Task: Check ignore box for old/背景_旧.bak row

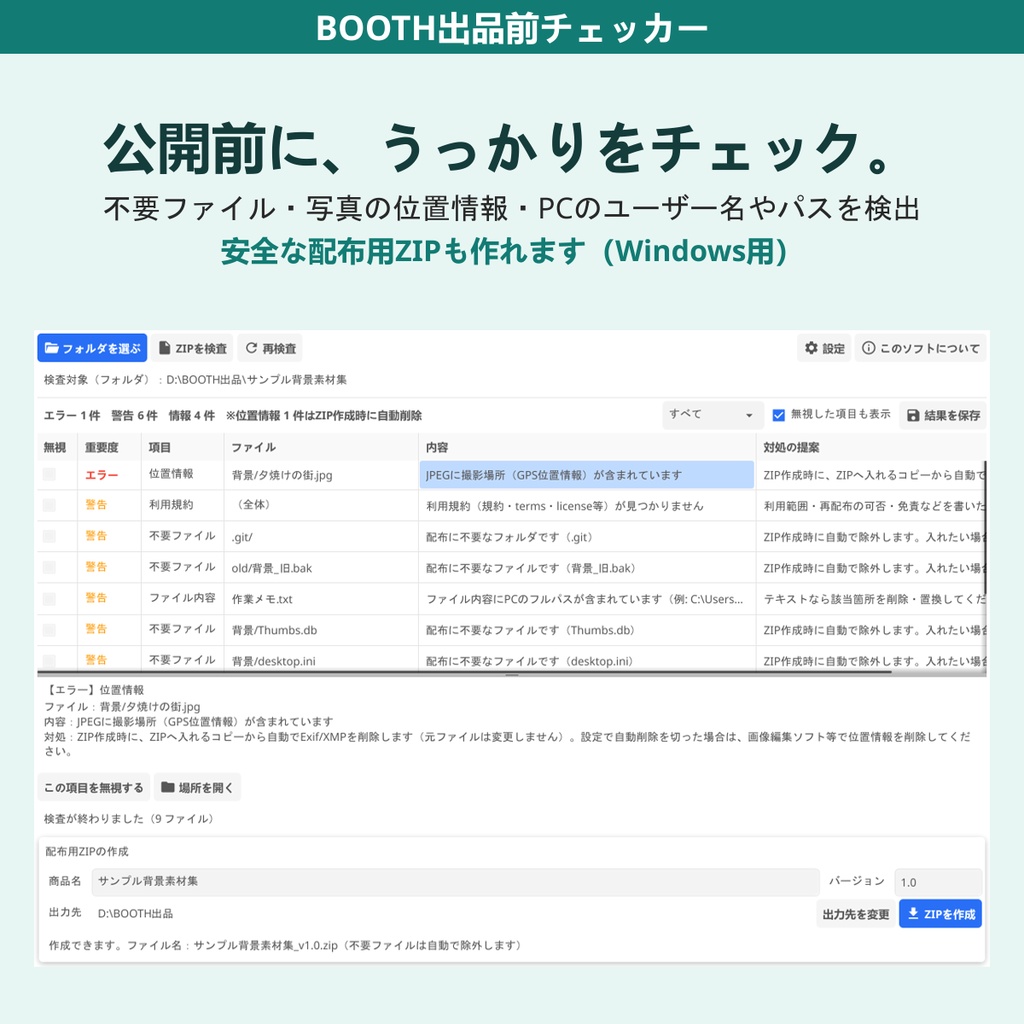Action: pyautogui.click(x=49, y=568)
